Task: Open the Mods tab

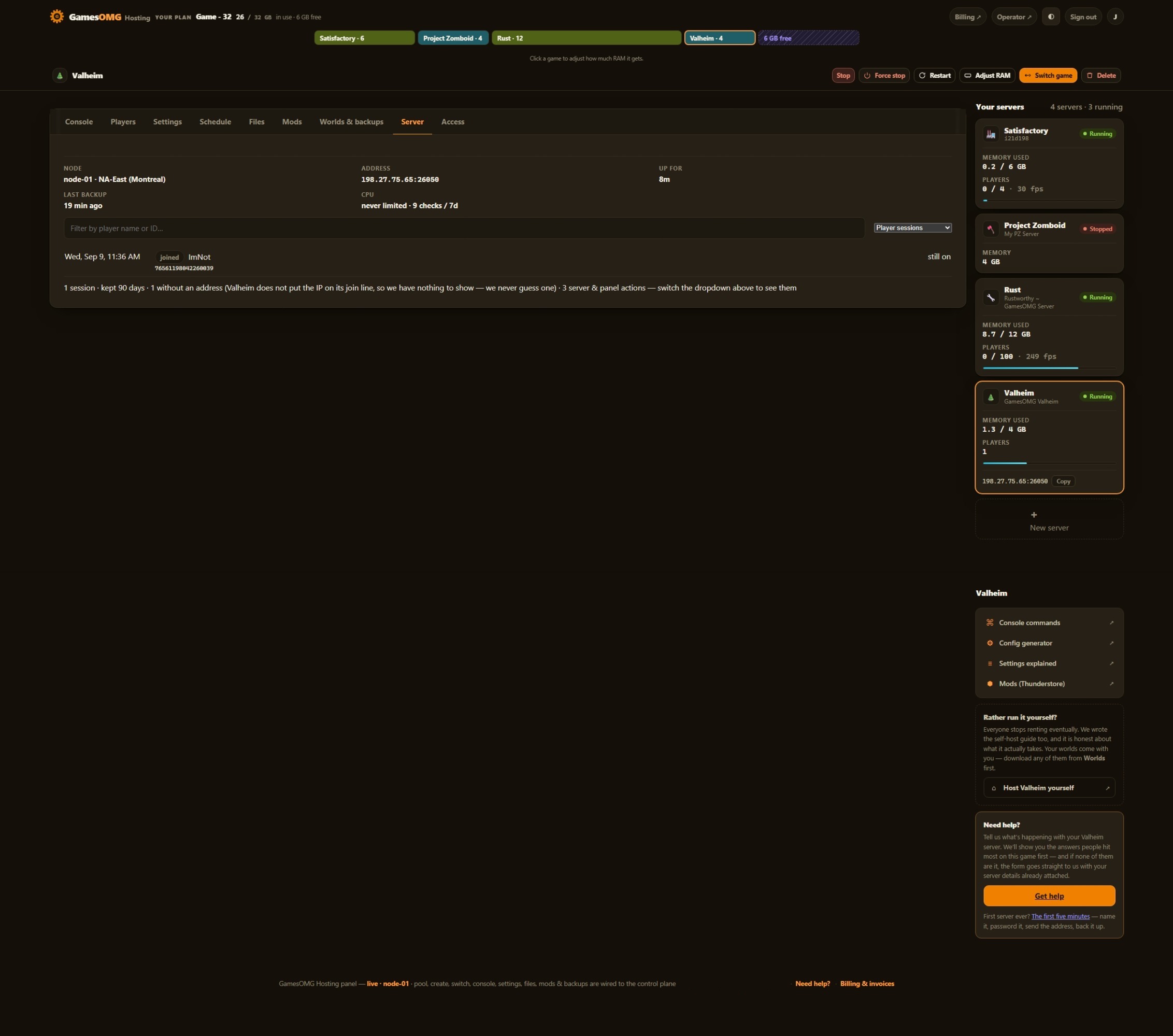Action: tap(292, 122)
